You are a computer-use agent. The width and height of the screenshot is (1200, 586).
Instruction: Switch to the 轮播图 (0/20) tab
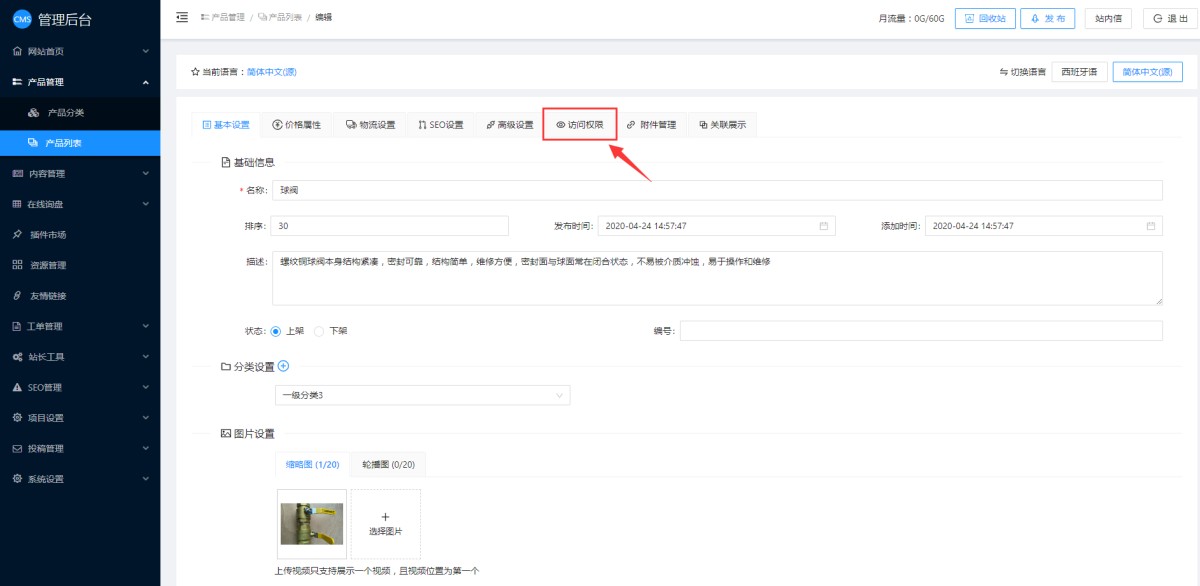tap(388, 465)
